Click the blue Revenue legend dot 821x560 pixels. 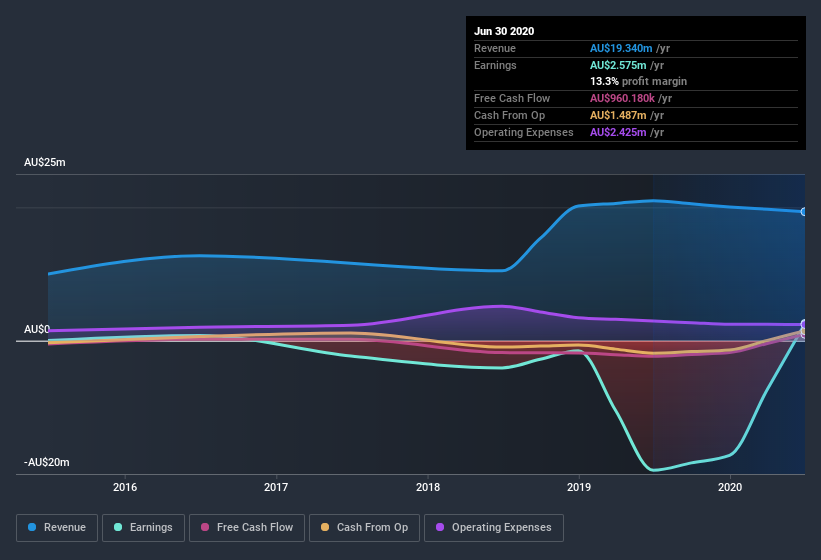[32, 527]
